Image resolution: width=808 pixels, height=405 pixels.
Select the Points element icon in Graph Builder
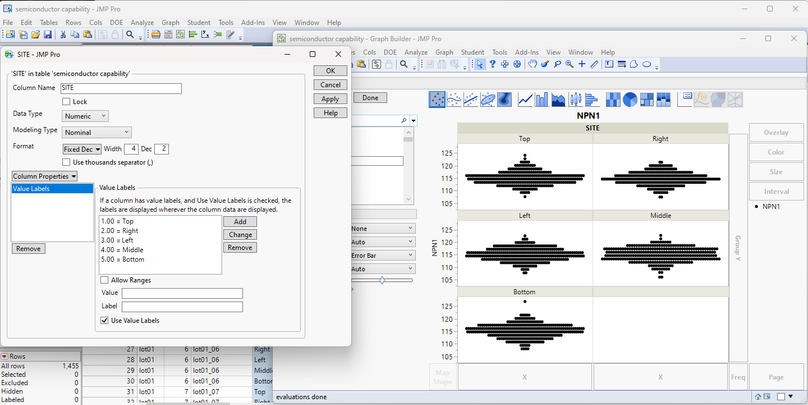coord(437,99)
